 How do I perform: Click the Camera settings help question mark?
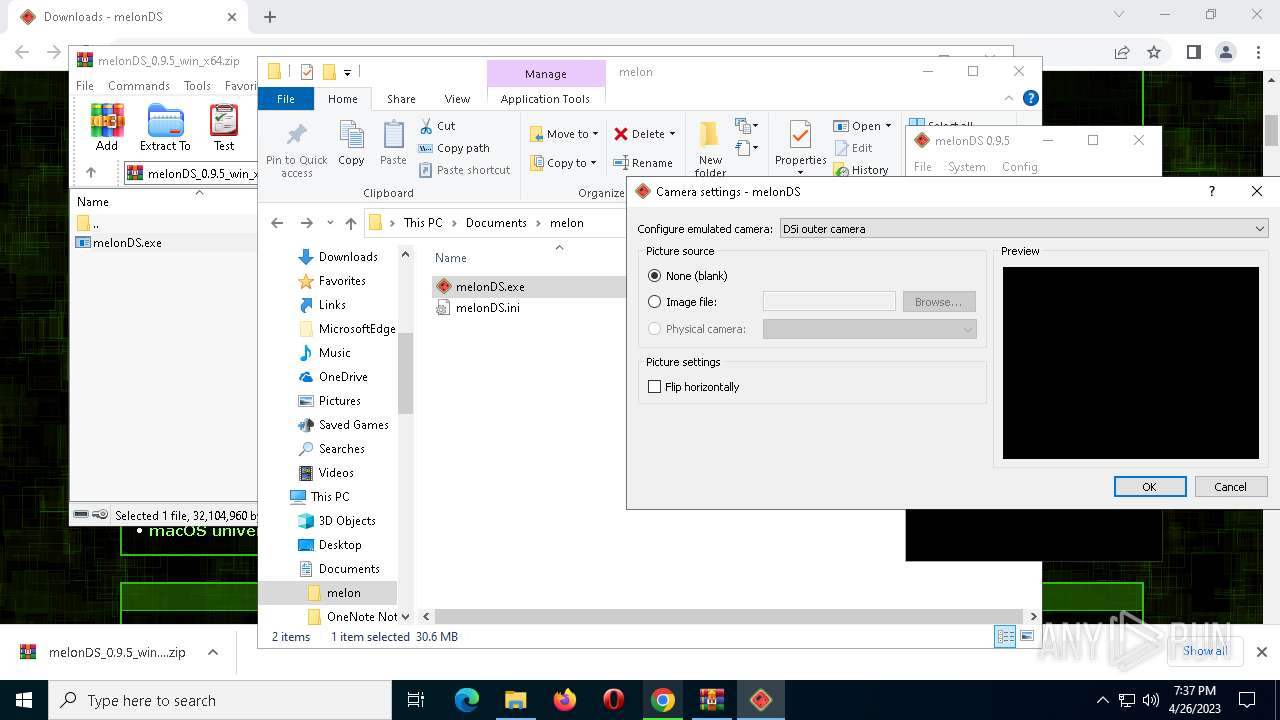(1212, 191)
